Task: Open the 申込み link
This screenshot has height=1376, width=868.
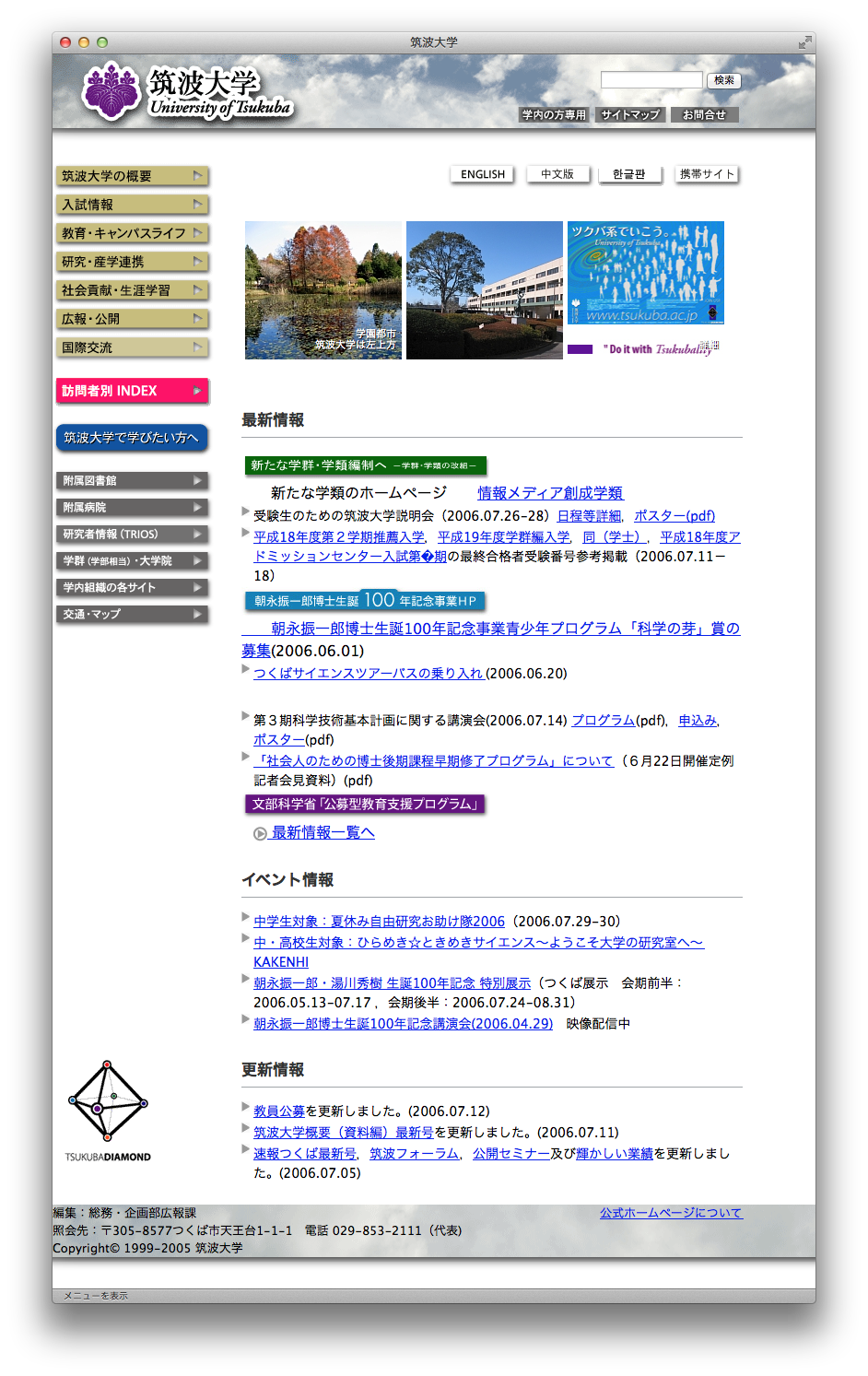Action: click(x=698, y=721)
